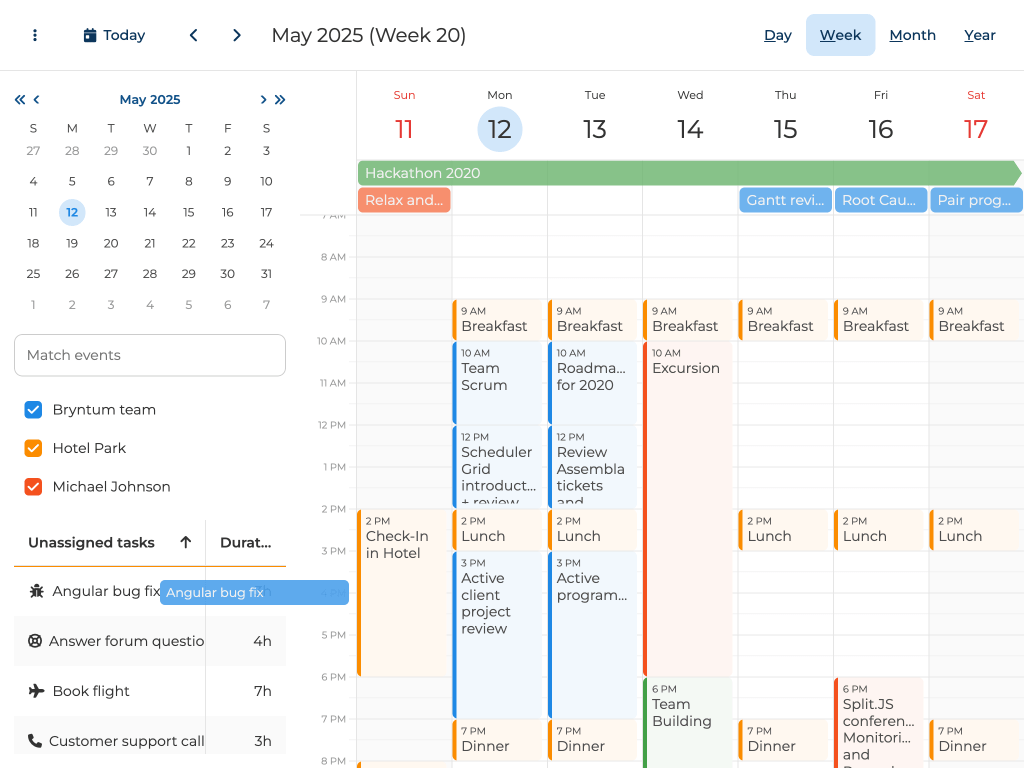
Task: Go to next month in mini calendar
Action: tap(263, 99)
